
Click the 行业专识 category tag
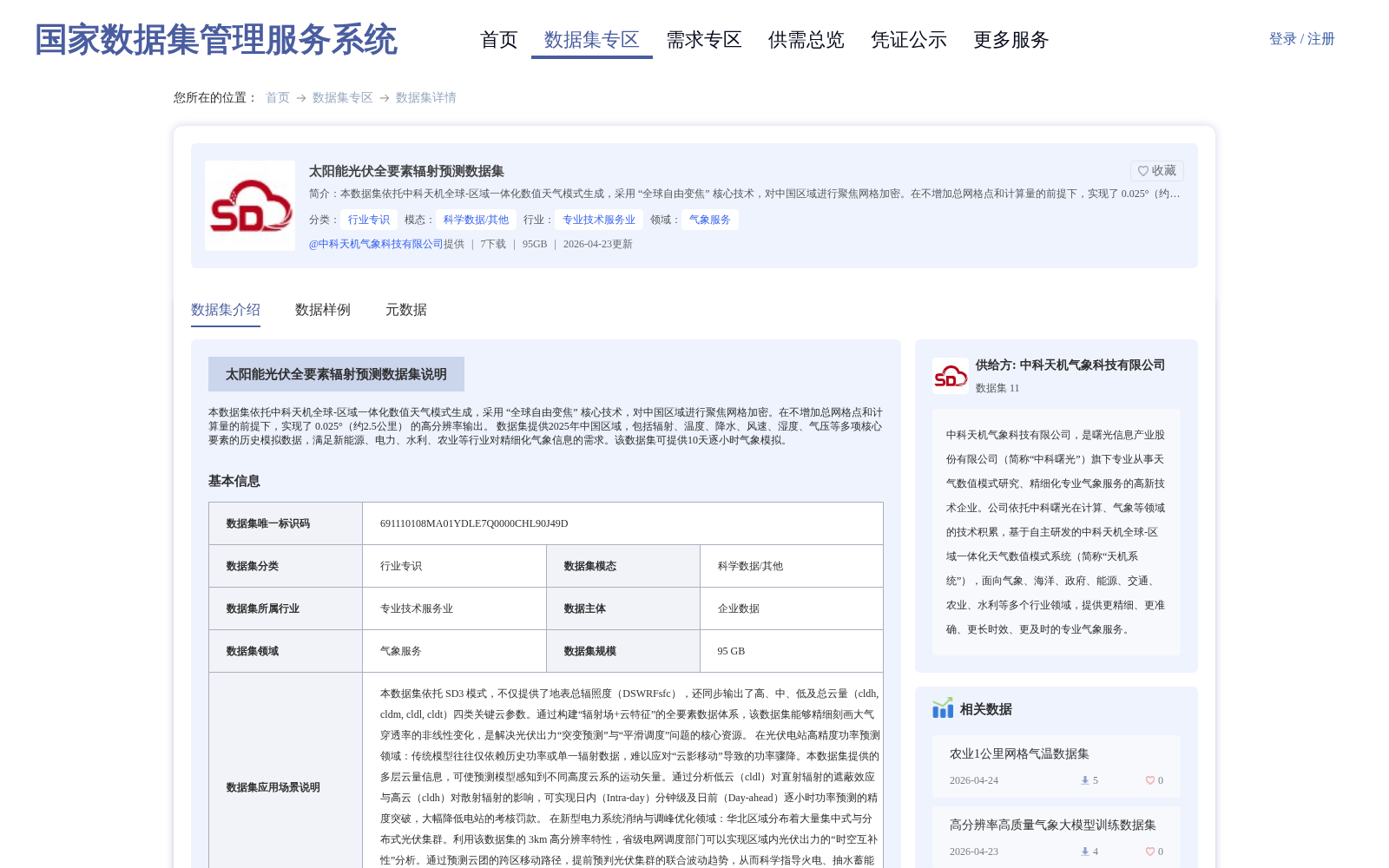tap(369, 220)
